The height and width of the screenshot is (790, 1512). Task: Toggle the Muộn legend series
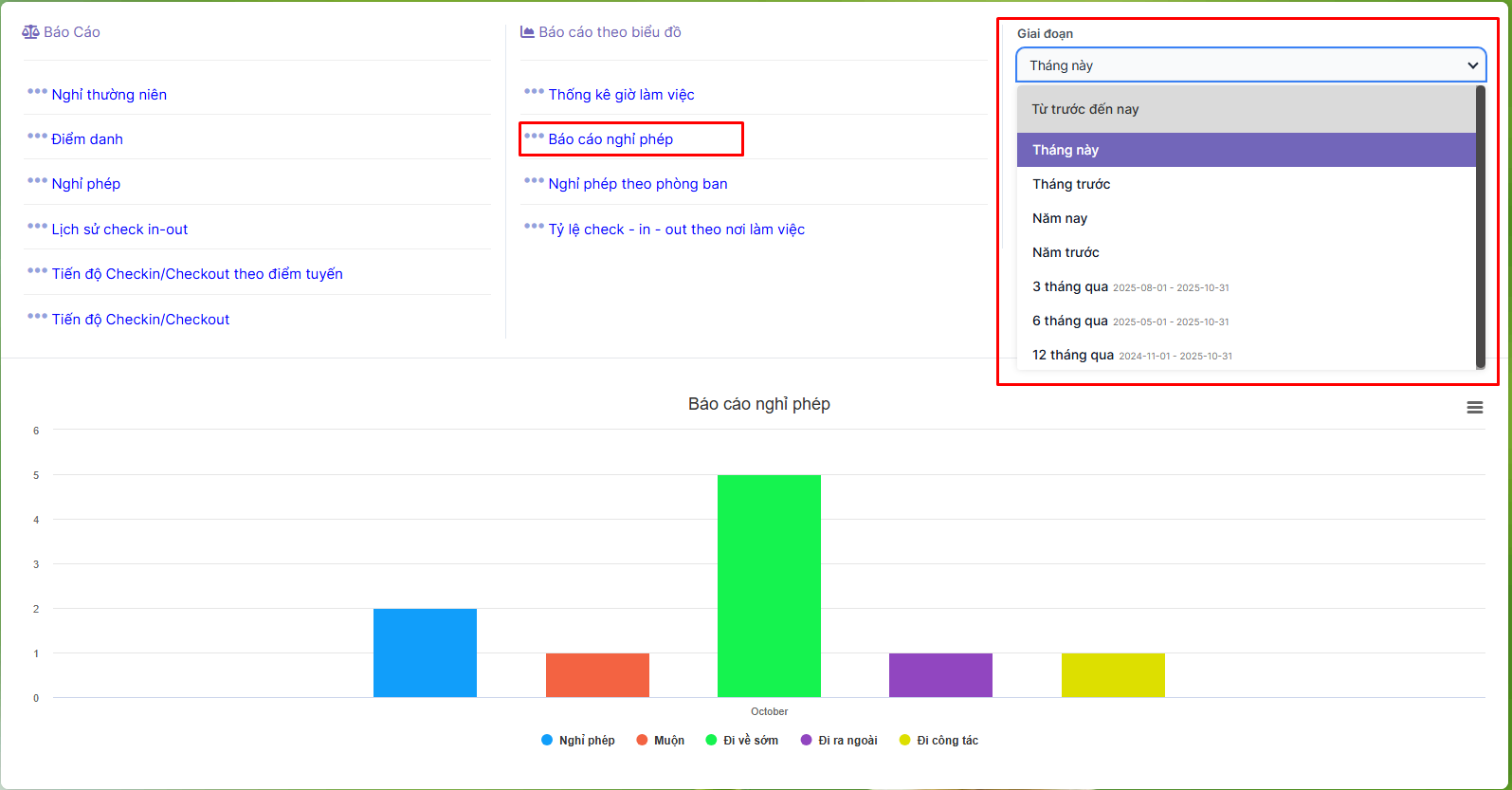660,741
